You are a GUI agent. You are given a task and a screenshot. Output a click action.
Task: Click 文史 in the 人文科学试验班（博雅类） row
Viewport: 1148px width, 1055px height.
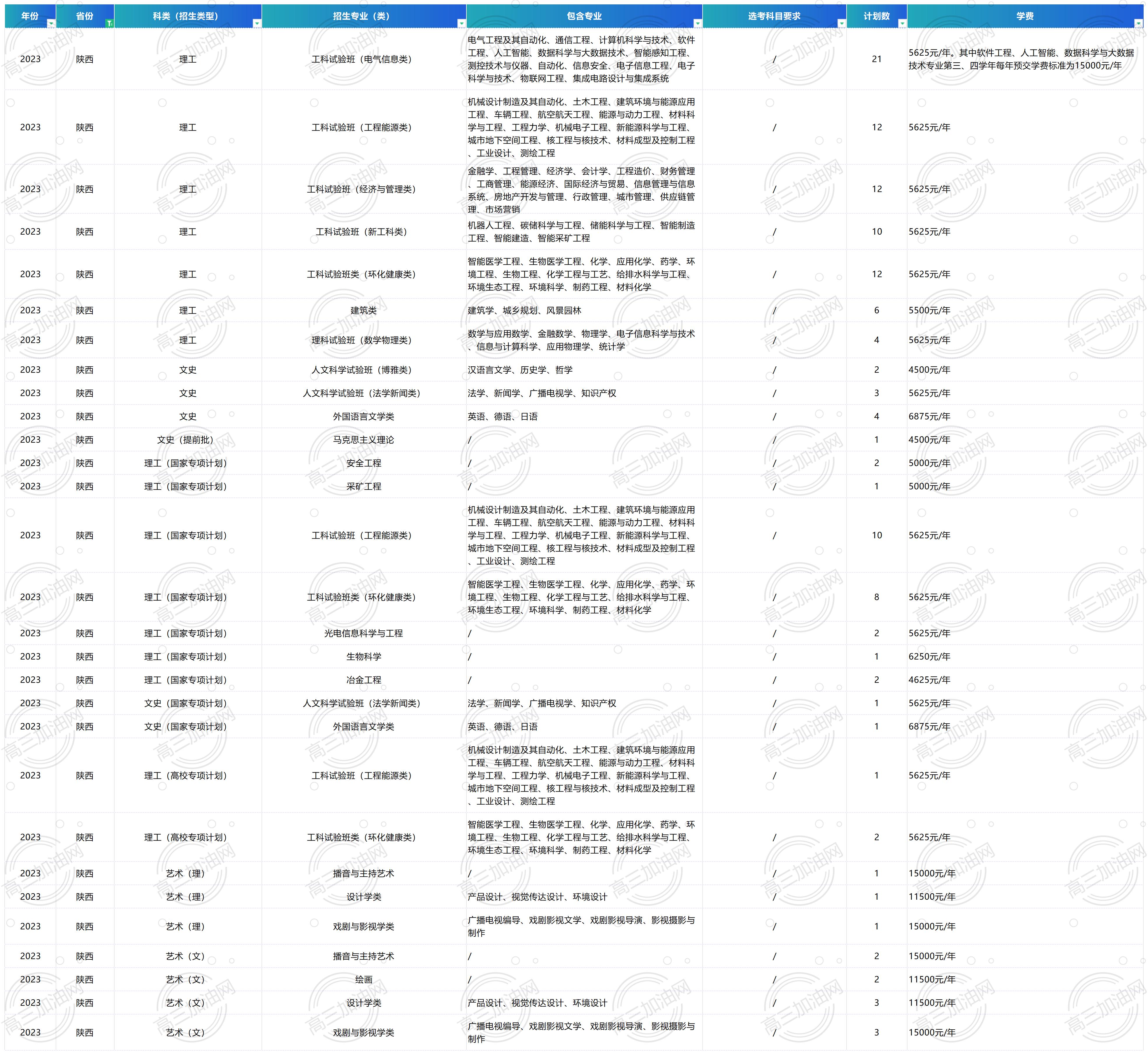click(x=188, y=370)
